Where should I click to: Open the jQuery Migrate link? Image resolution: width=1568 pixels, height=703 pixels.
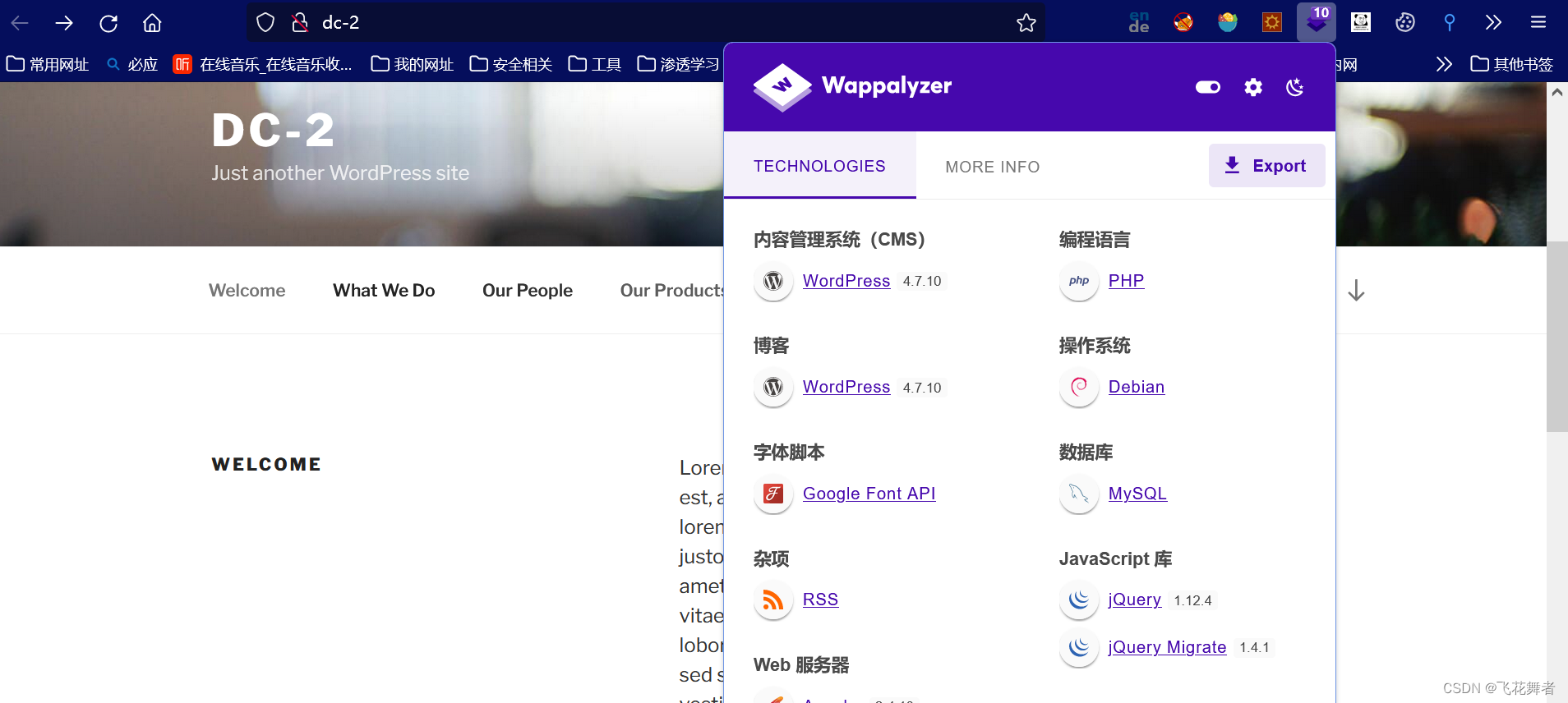click(1167, 647)
